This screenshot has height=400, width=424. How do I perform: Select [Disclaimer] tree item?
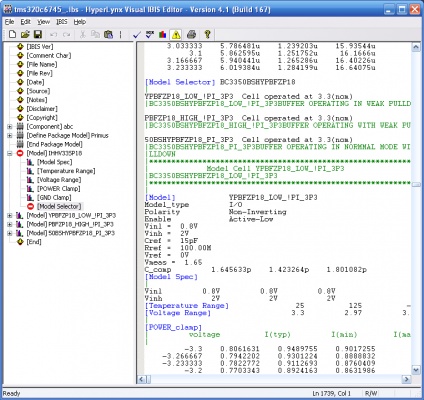pos(42,109)
